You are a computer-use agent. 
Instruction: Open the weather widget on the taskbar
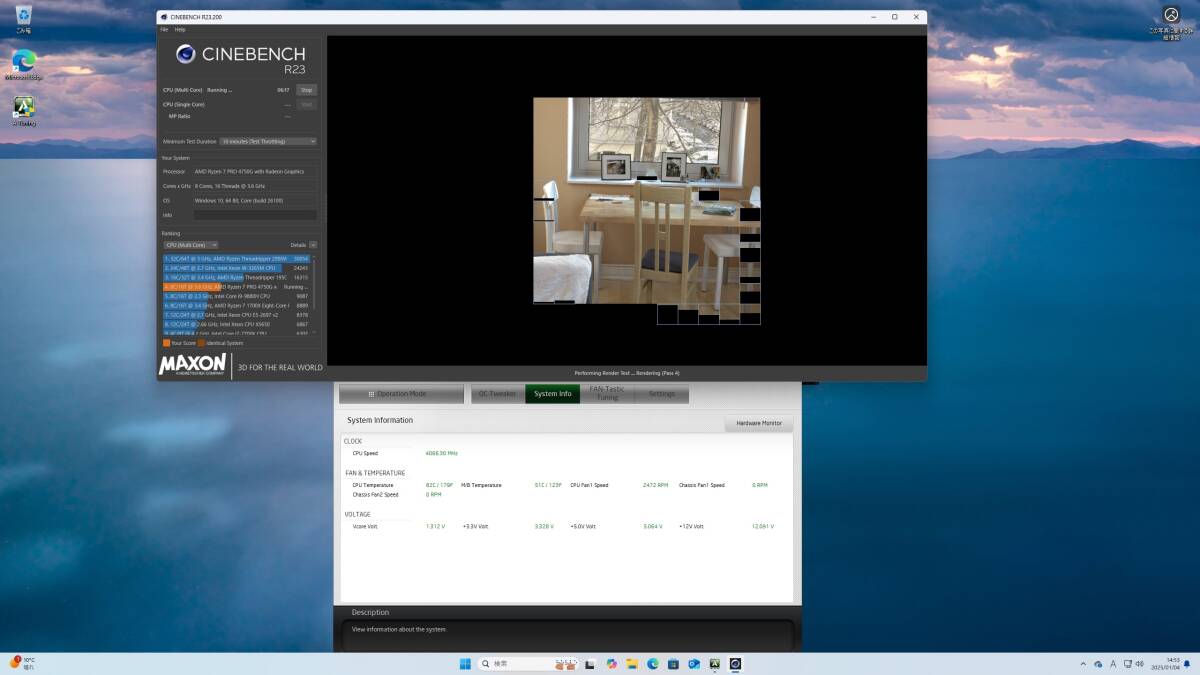(22, 663)
